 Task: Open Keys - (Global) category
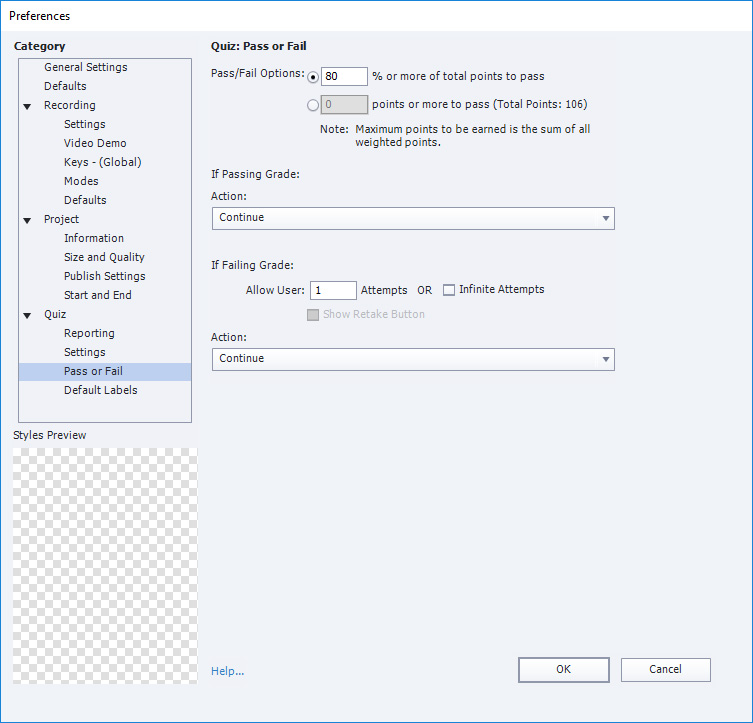click(103, 162)
